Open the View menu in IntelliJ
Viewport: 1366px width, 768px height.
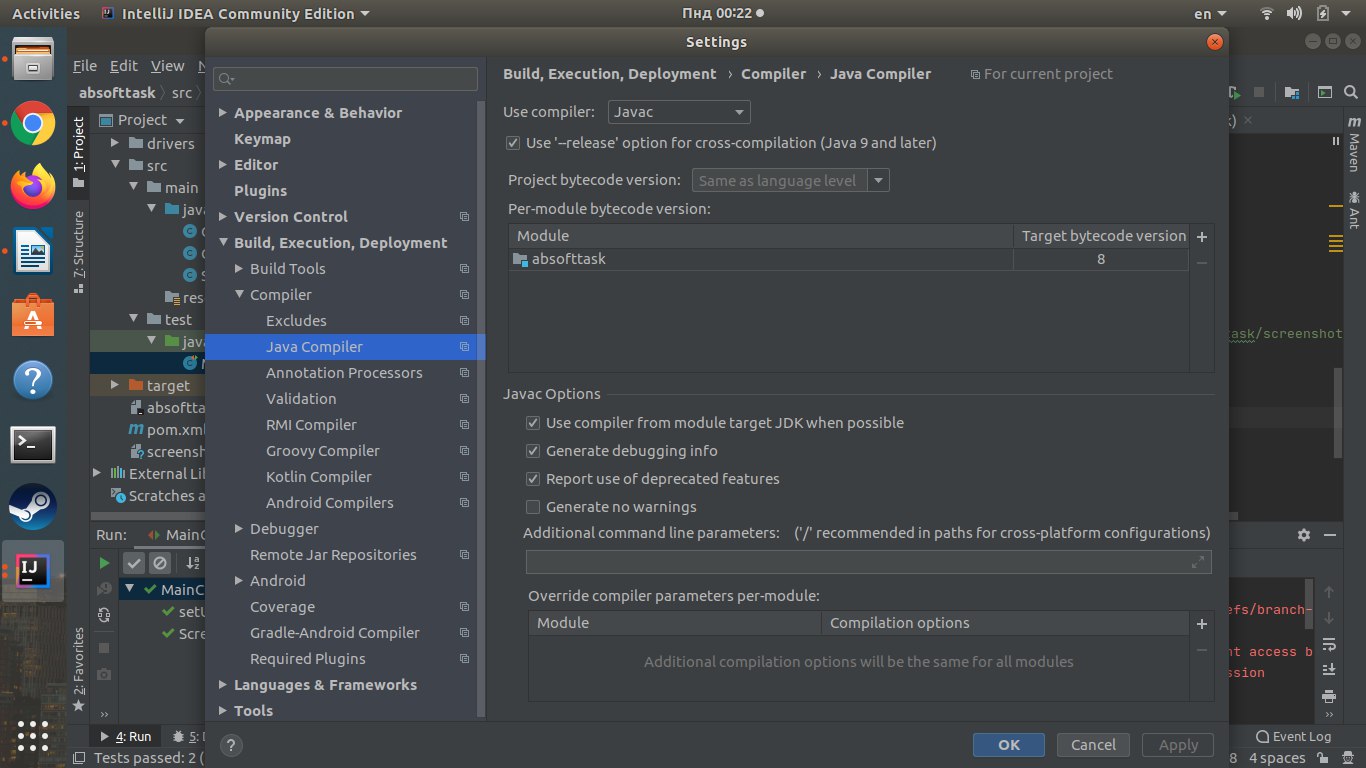point(167,66)
